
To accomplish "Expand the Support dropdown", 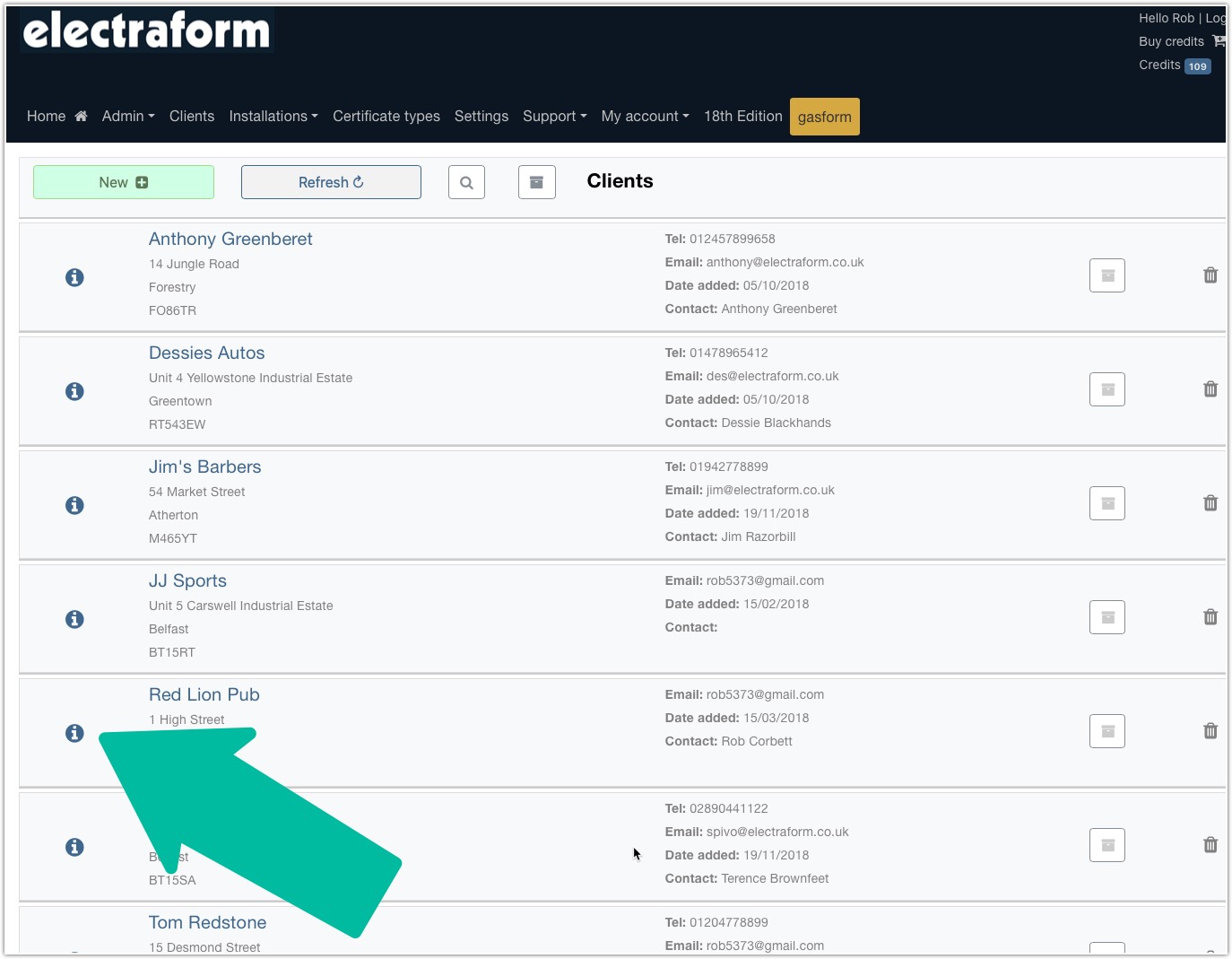I will click(555, 116).
